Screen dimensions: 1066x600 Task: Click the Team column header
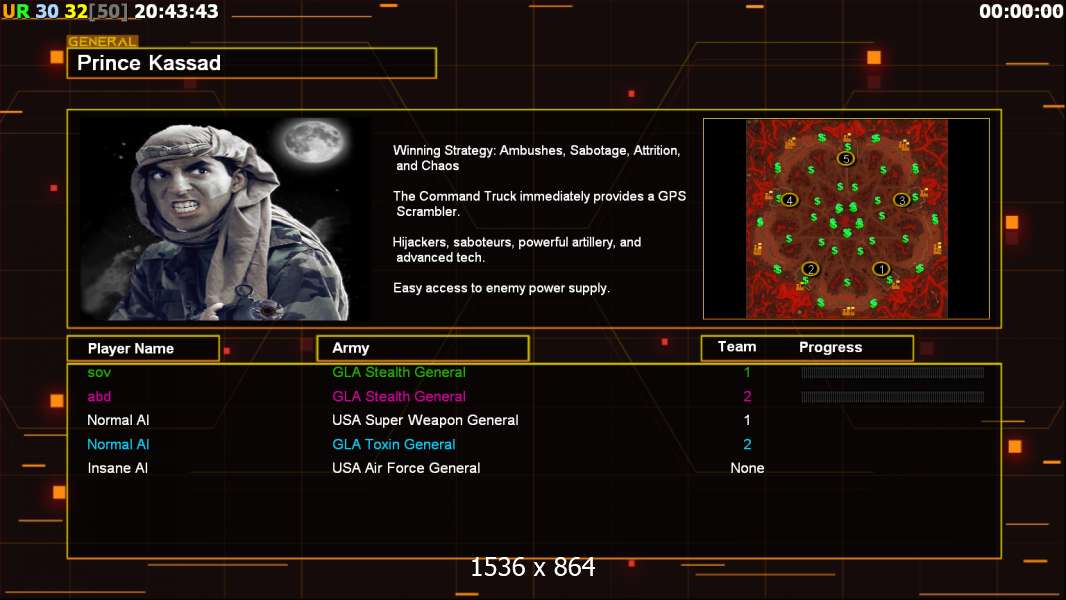737,347
